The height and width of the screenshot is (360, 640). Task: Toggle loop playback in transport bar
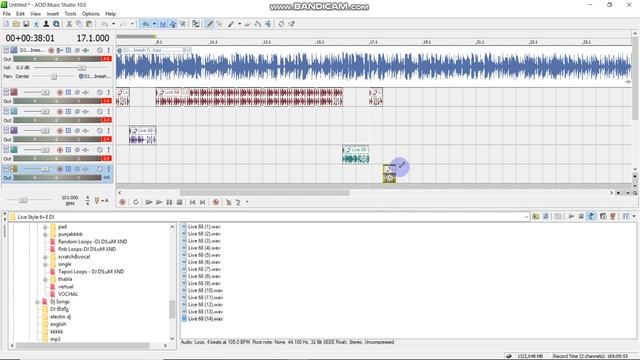click(136, 202)
